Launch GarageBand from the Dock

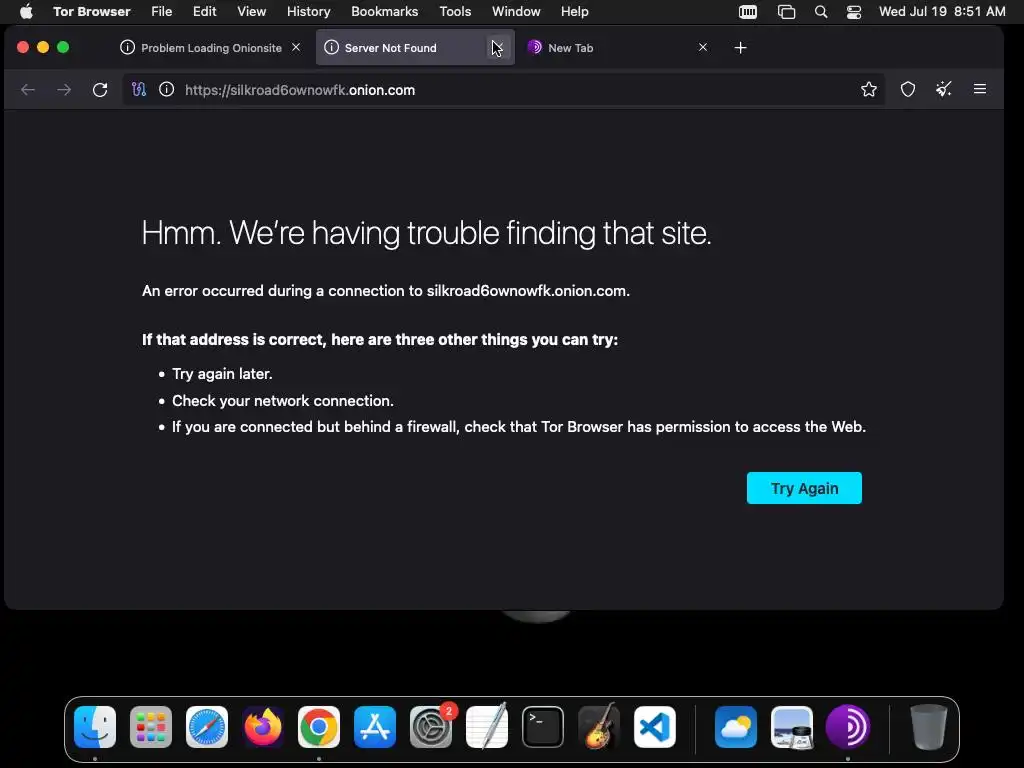599,727
